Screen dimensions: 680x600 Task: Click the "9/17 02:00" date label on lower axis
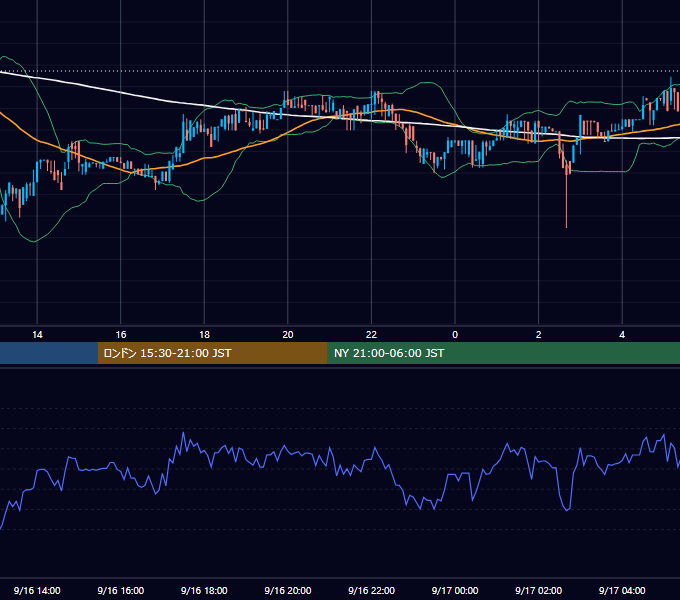pyautogui.click(x=538, y=590)
